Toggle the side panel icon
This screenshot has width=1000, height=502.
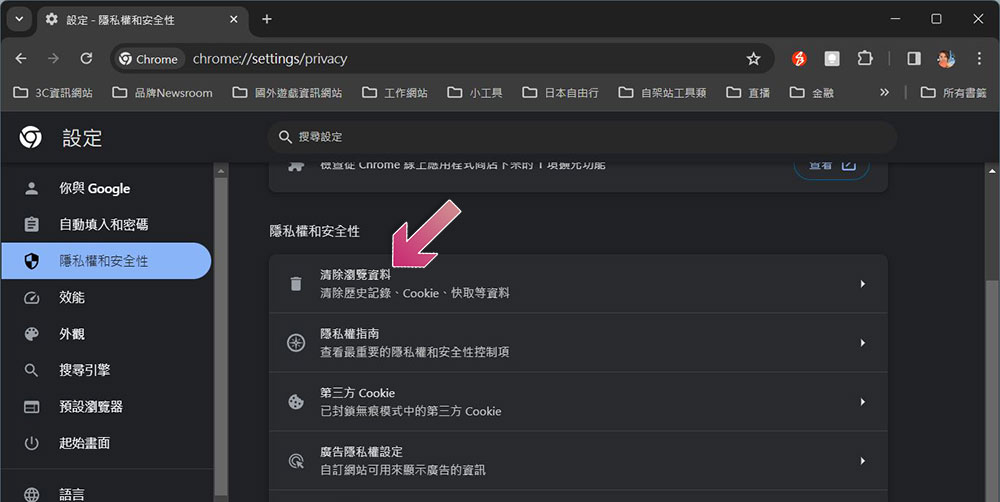[914, 59]
